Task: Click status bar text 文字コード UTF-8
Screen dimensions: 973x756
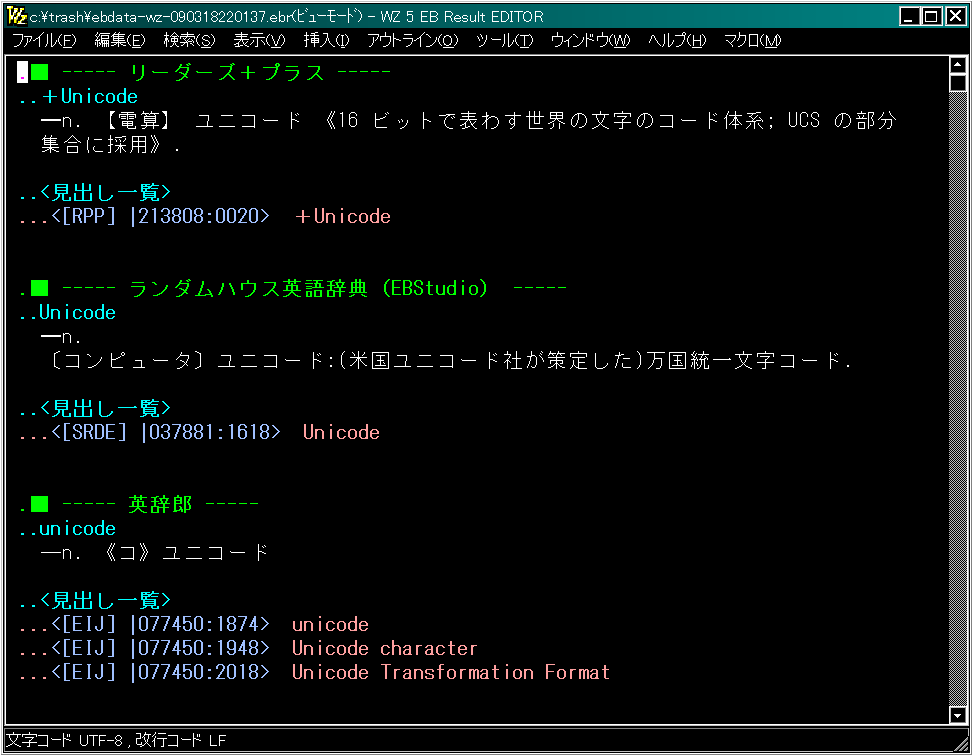Action: (64, 740)
